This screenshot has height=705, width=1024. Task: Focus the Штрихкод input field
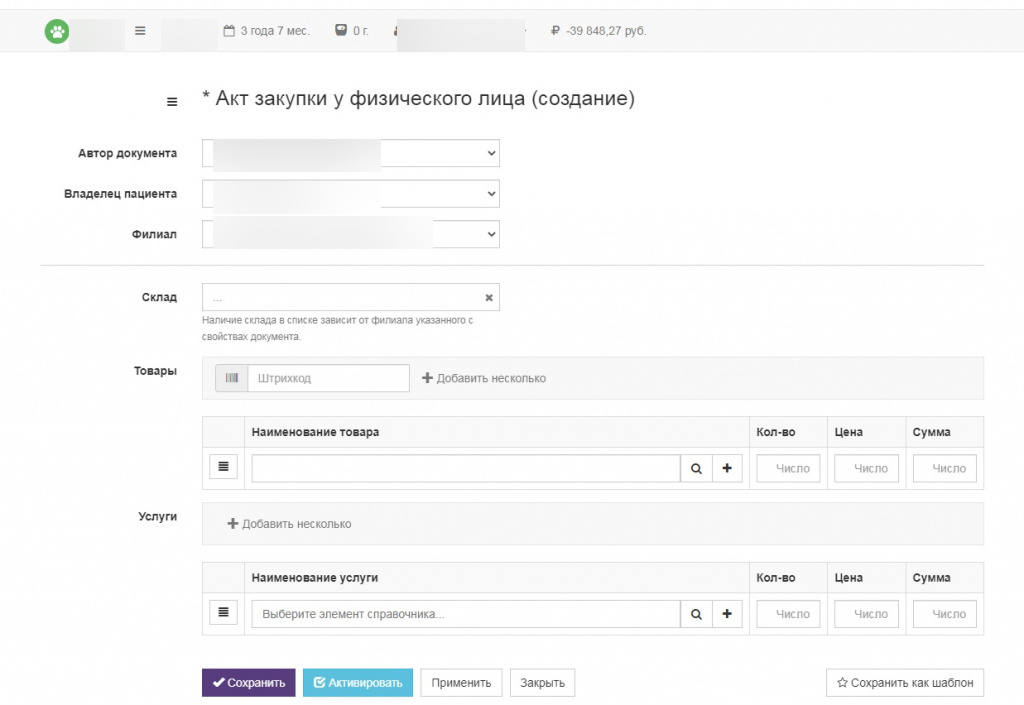pos(328,378)
